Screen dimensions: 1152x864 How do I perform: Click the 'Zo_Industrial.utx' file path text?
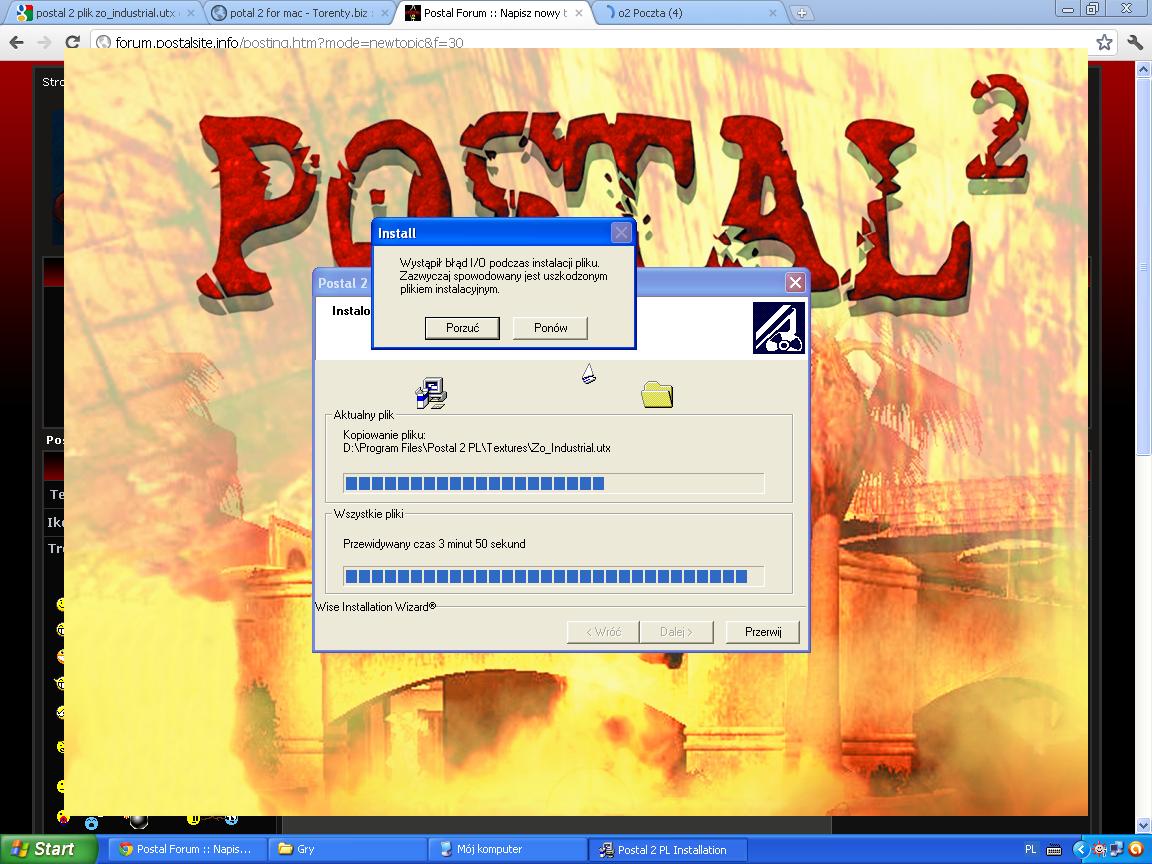pyautogui.click(x=477, y=448)
